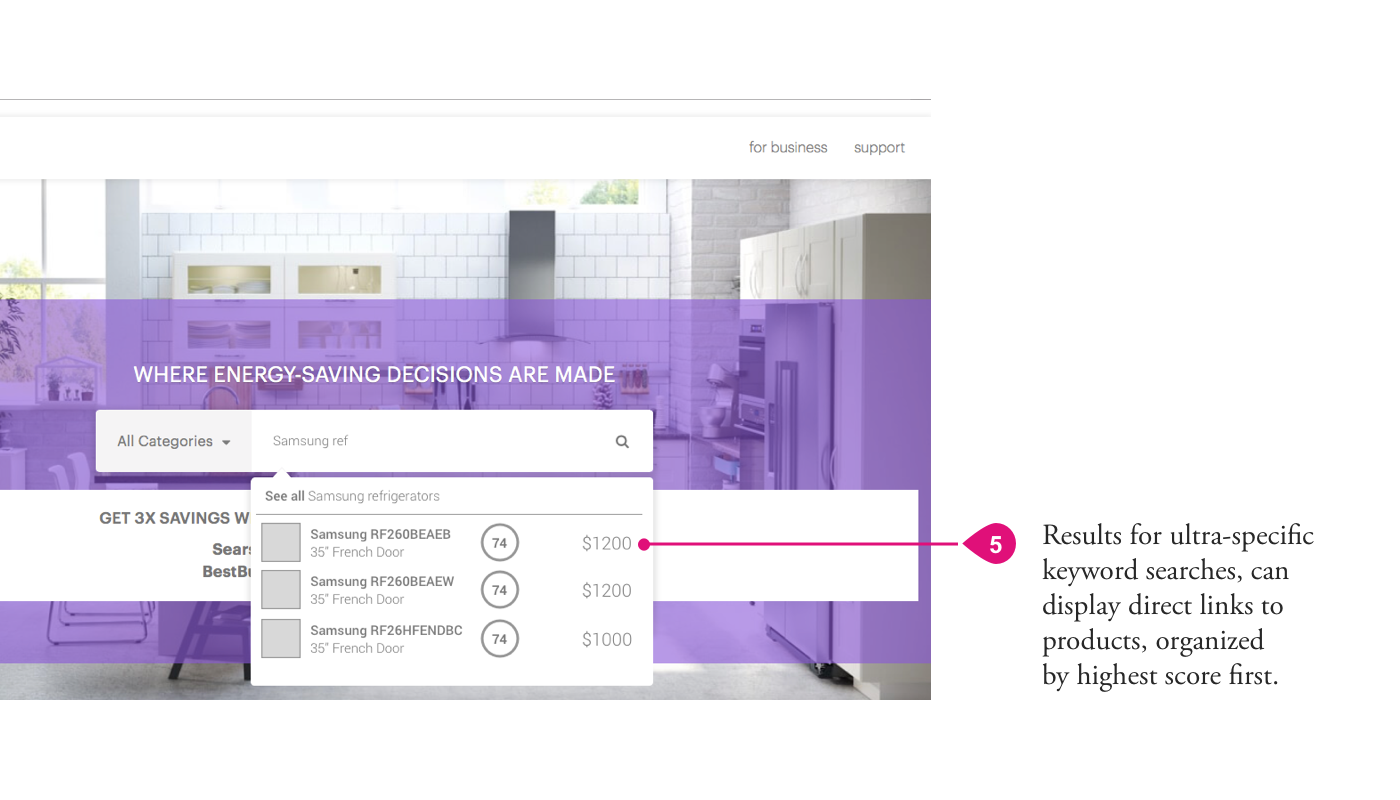Screen dimensions: 1400x800
Task: Click the "Get 3X Savings" banner text
Action: 175,518
